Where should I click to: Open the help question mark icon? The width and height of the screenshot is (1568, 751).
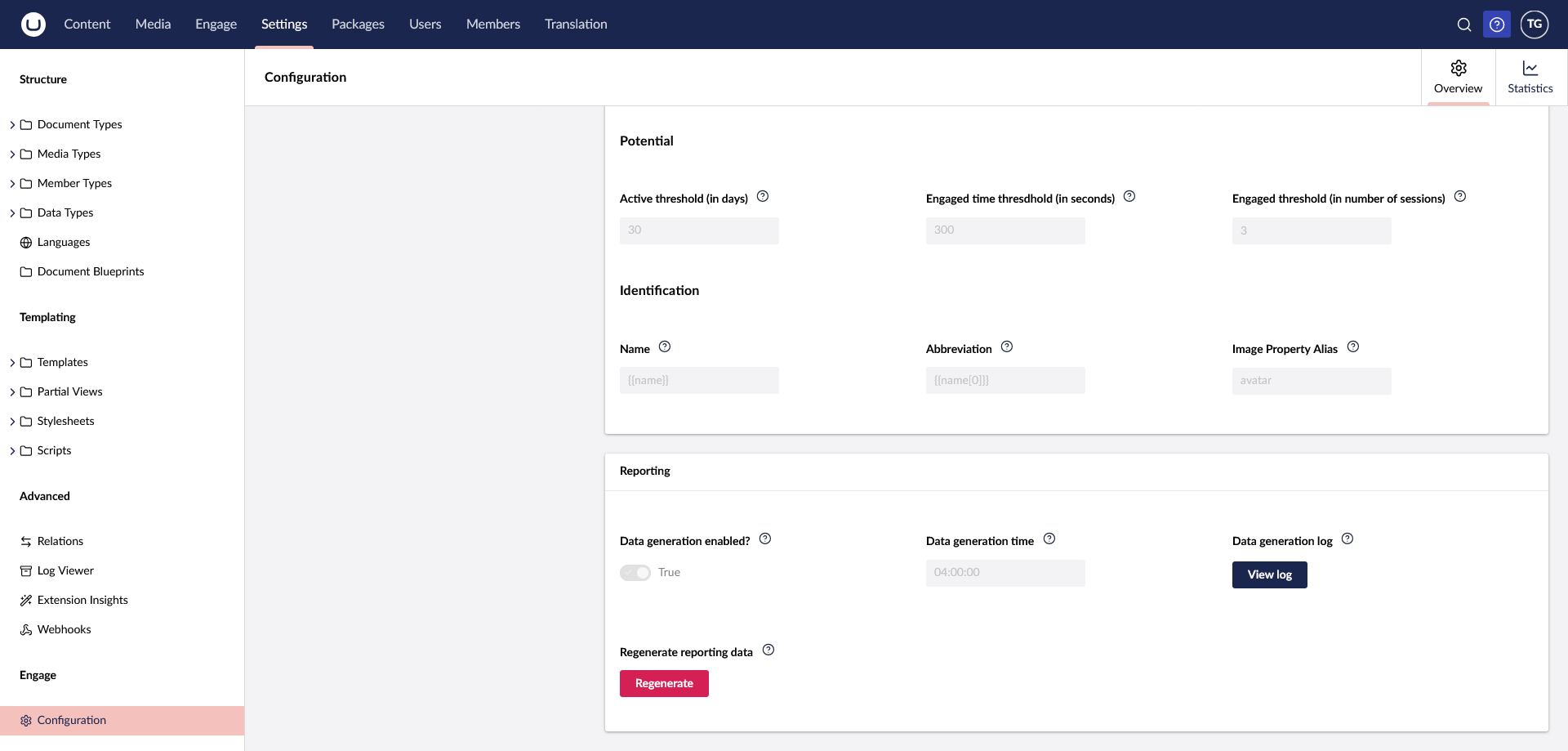(x=1497, y=25)
